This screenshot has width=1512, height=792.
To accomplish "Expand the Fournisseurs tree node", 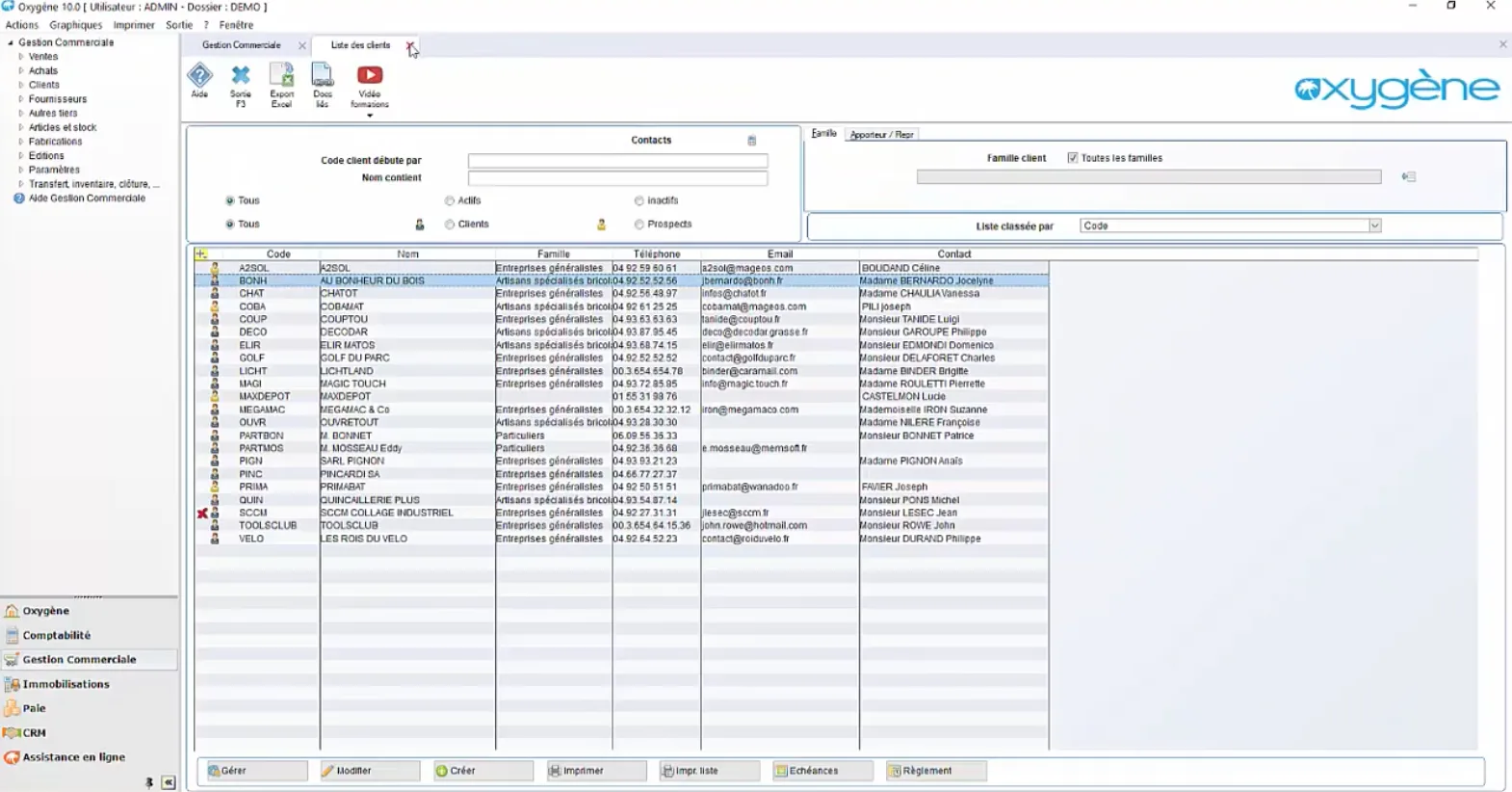I will tap(21, 99).
